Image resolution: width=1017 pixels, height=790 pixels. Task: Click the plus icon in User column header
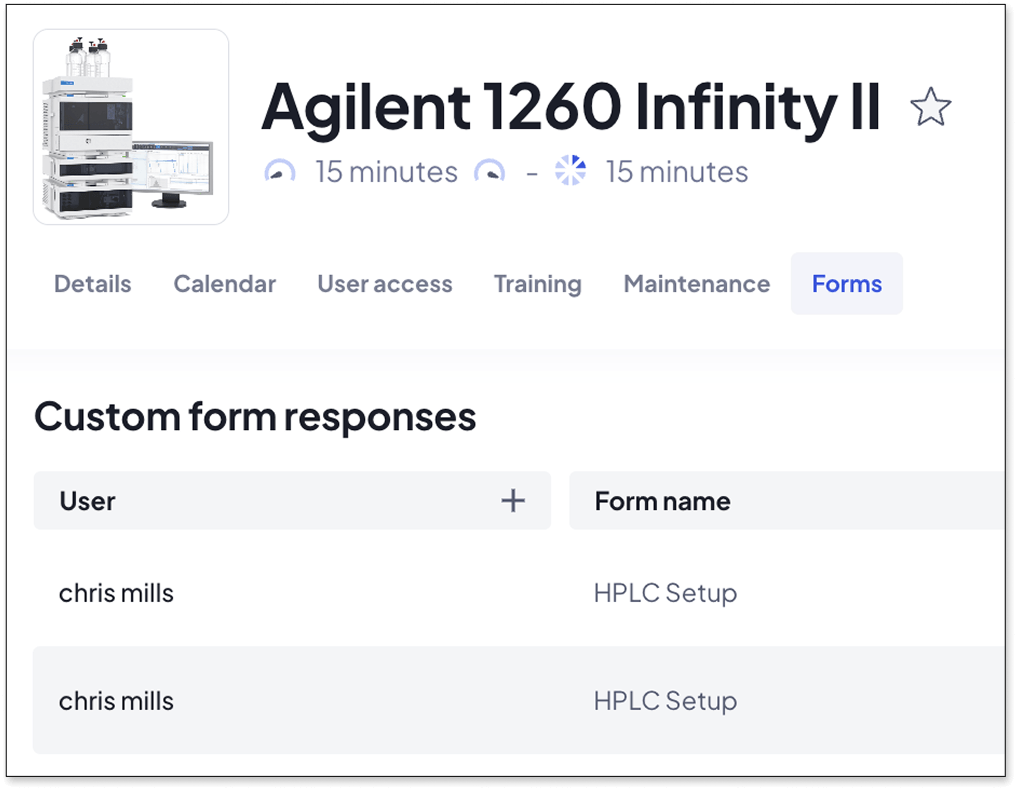pyautogui.click(x=512, y=501)
